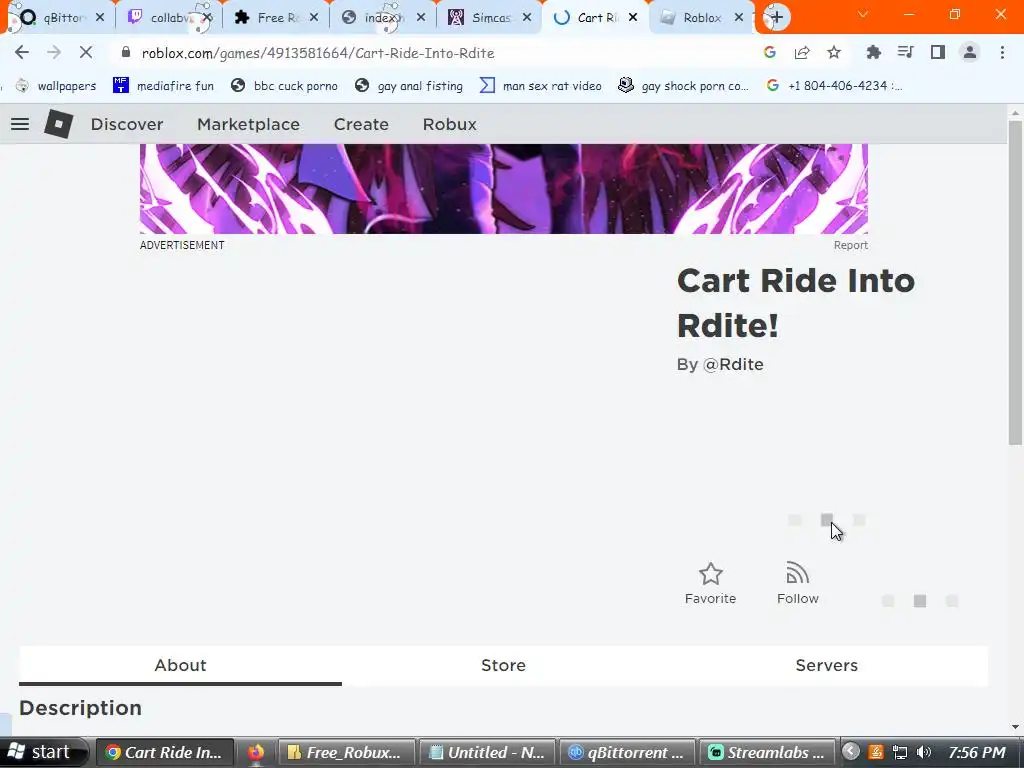Close the Cart Ride browser tab
Viewport: 1024px width, 768px height.
pos(633,18)
